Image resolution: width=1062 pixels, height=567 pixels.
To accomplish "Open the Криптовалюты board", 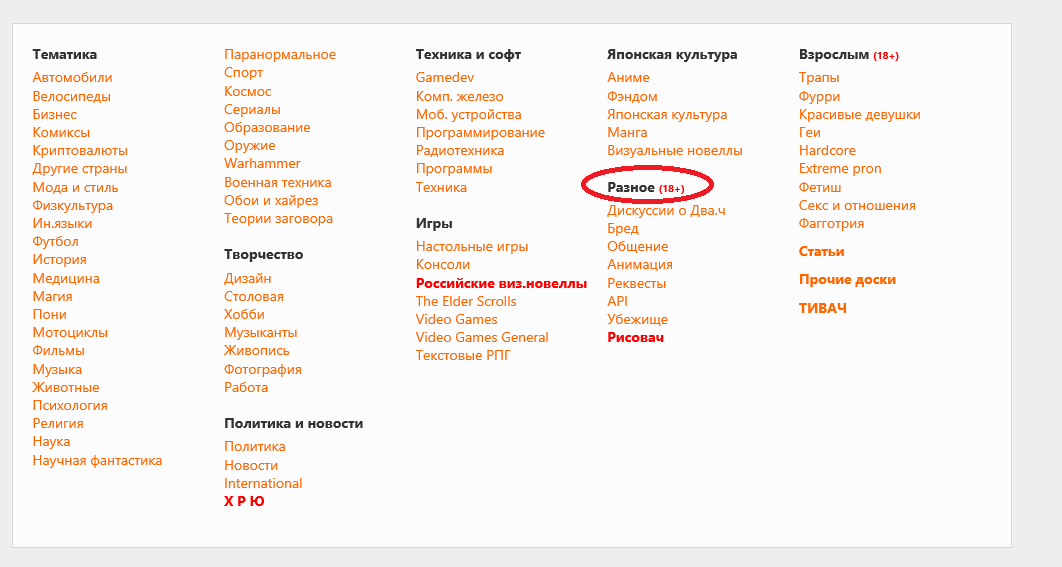I will tap(80, 150).
